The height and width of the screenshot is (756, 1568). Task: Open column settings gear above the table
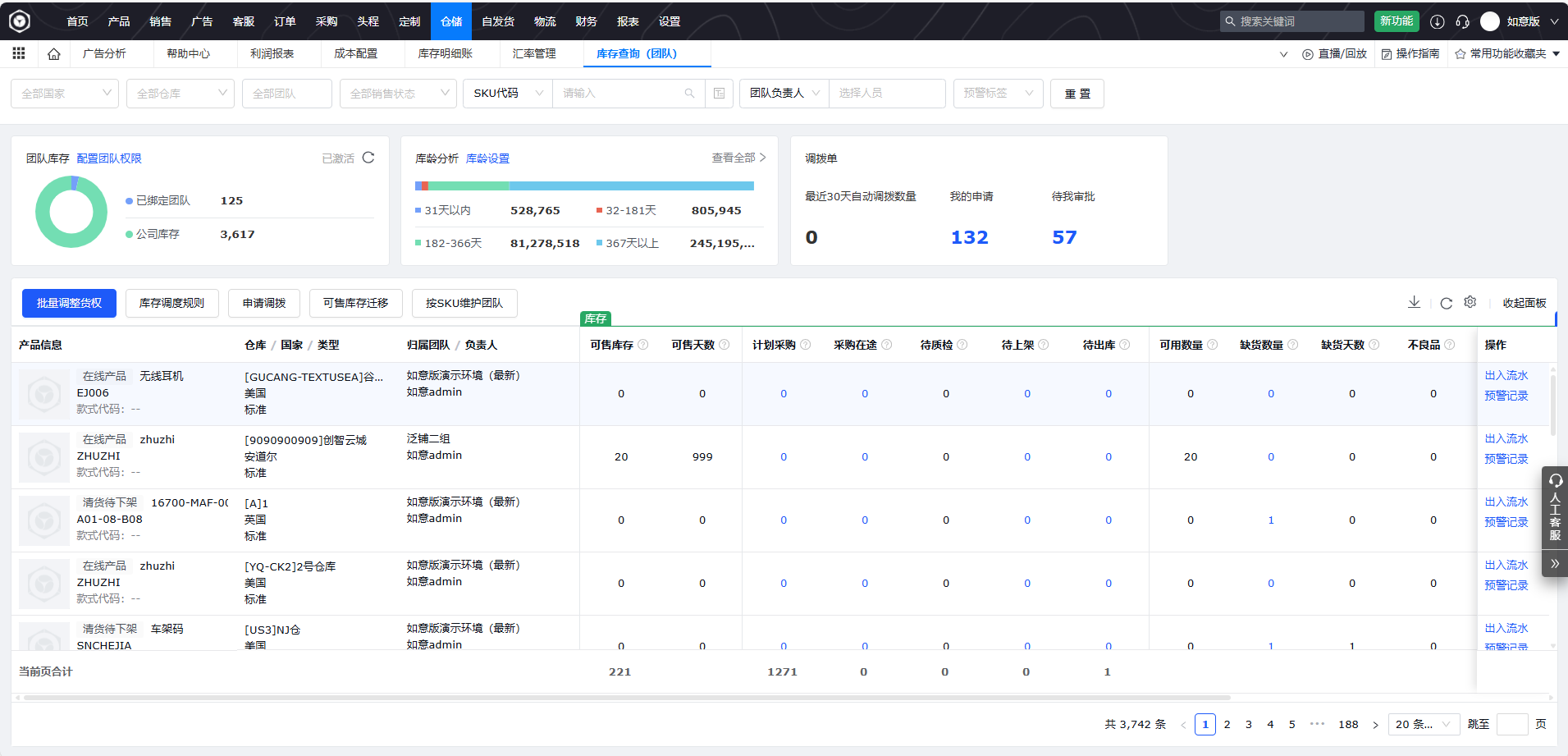tap(1470, 302)
